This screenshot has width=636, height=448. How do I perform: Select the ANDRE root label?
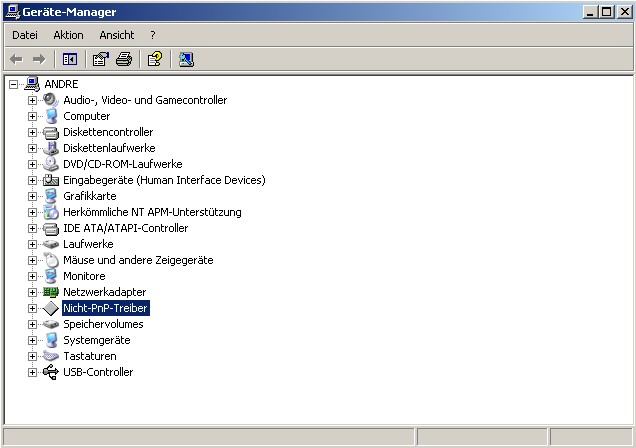(61, 84)
